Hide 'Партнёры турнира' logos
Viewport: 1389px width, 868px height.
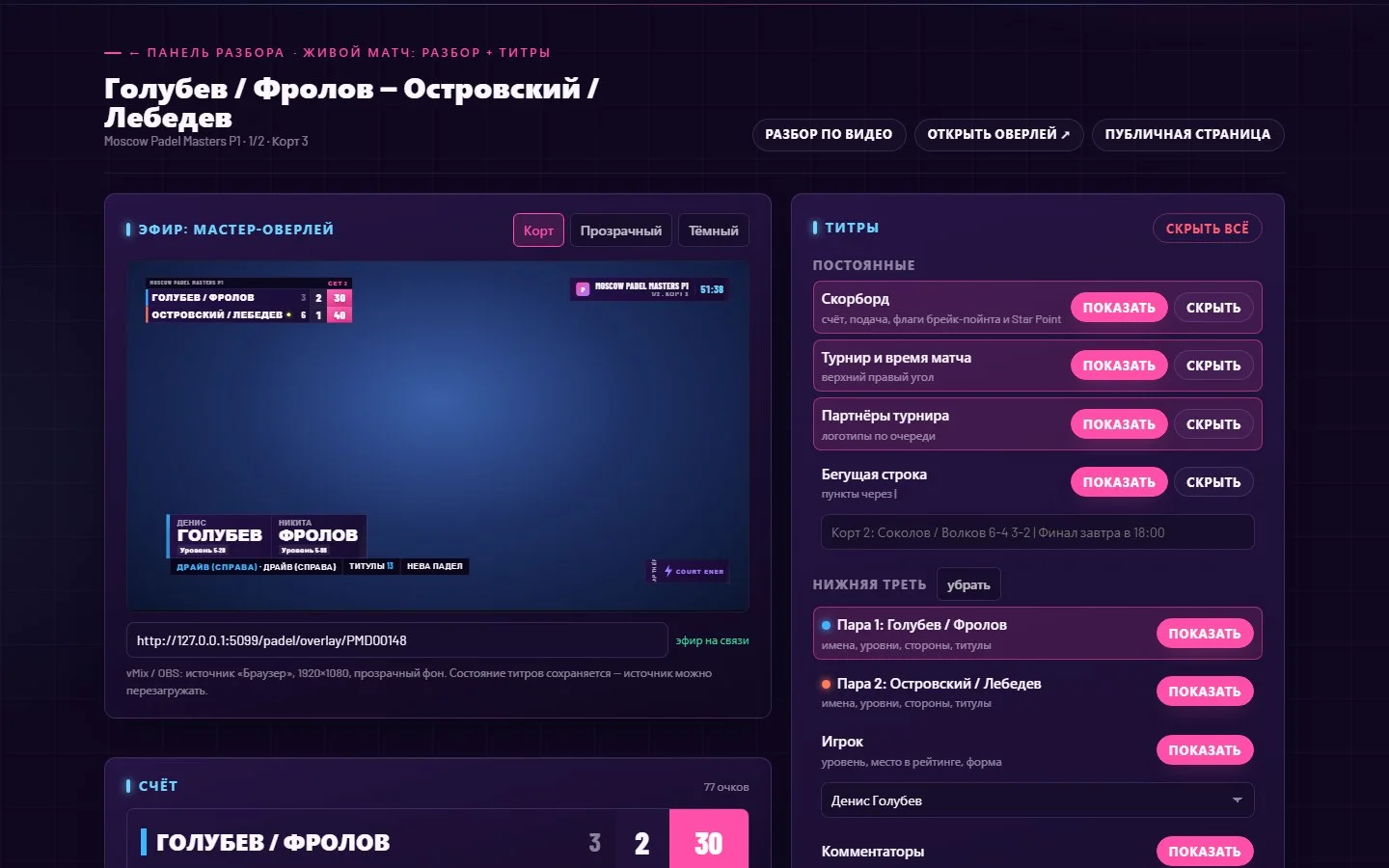(x=1213, y=424)
